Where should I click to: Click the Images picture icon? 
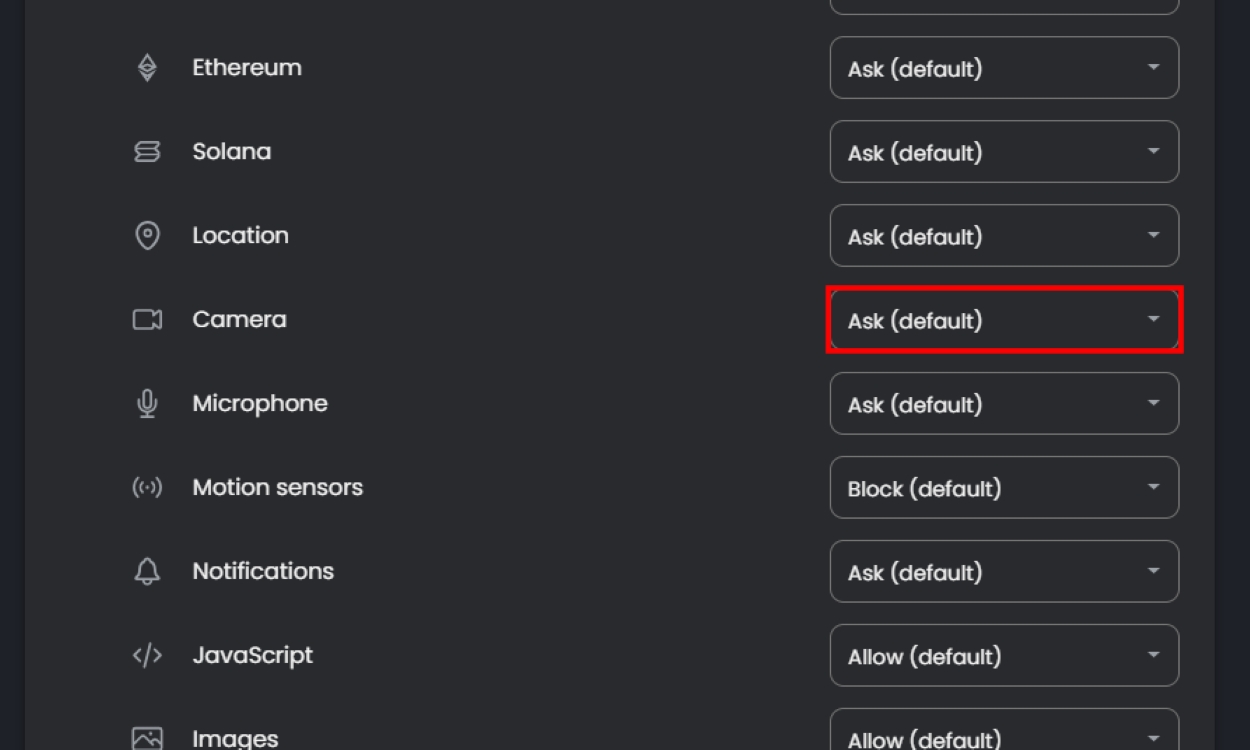pos(147,738)
